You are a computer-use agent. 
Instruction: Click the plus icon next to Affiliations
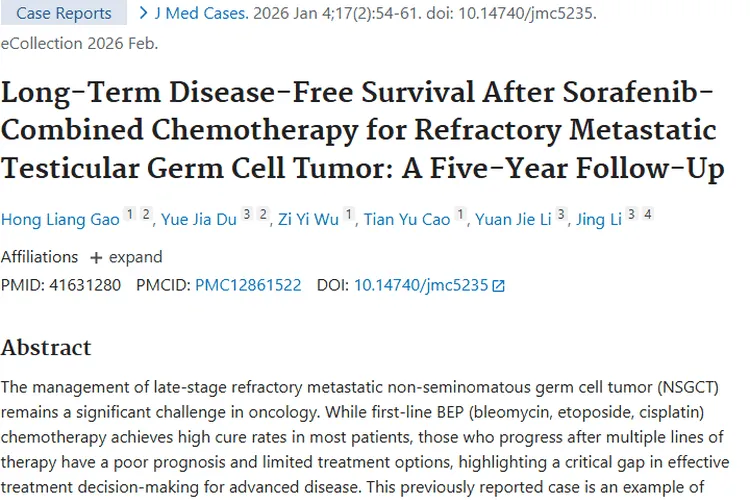point(96,257)
